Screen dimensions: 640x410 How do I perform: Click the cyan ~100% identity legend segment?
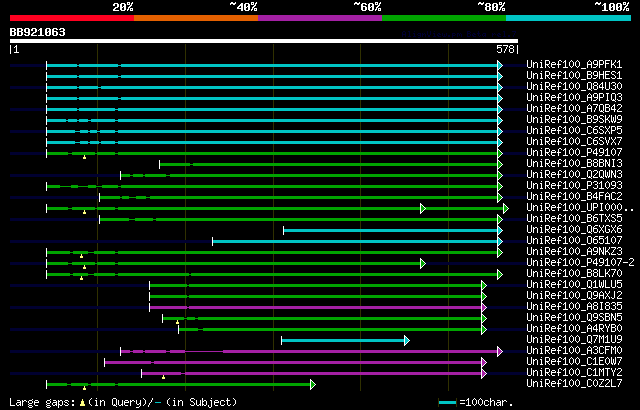pos(569,18)
